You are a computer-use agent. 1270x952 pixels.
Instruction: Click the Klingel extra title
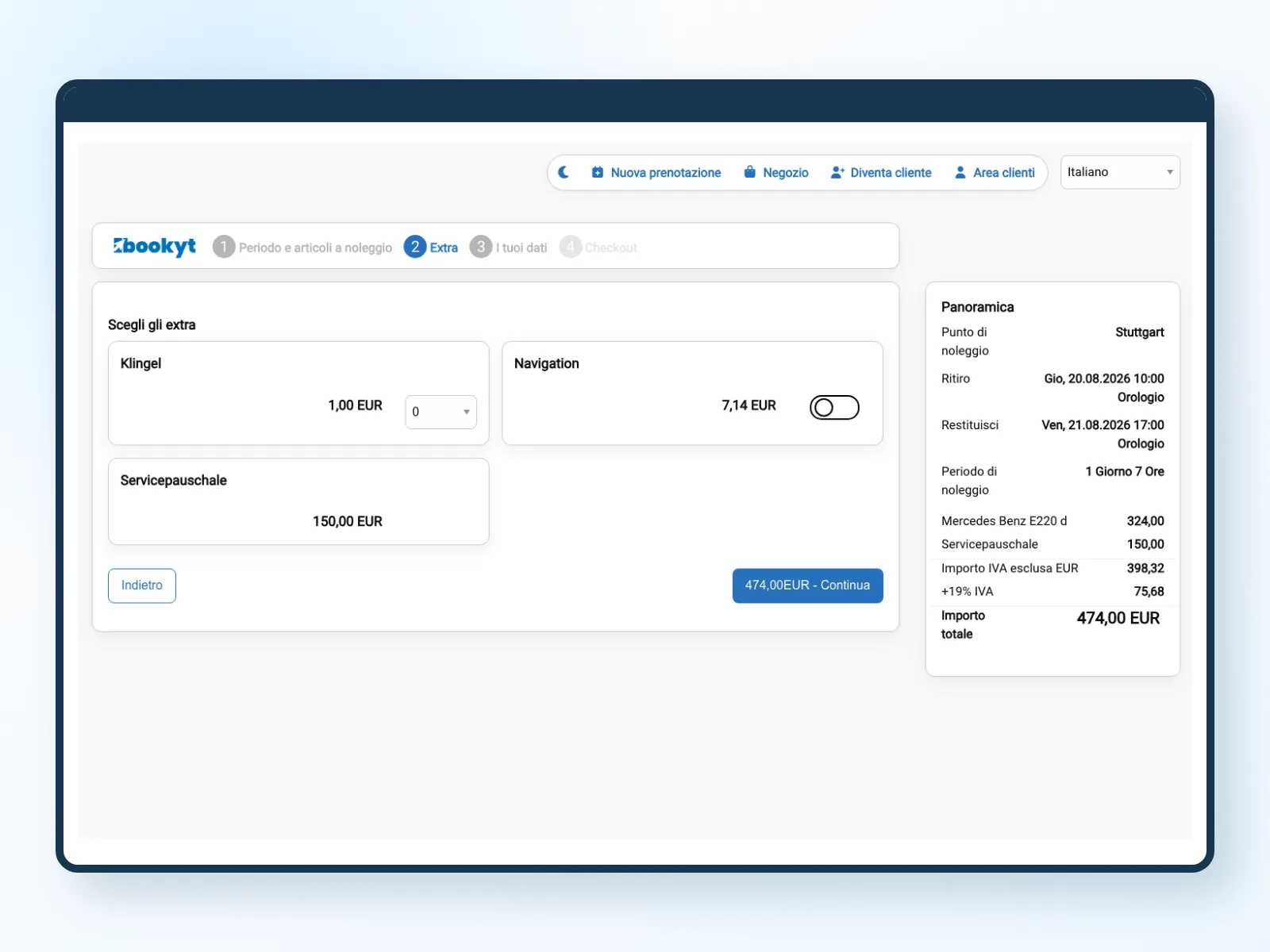140,363
